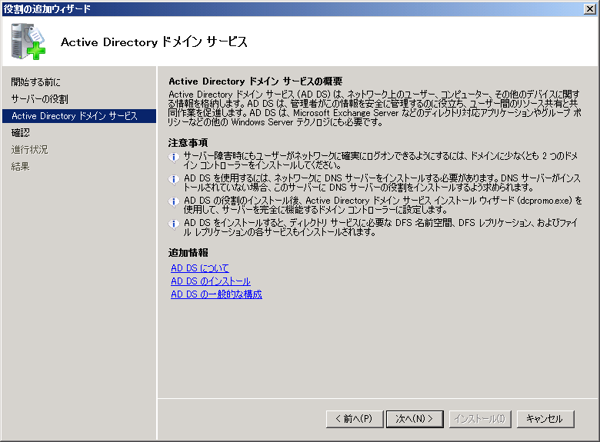Click the 追加情報 heading

click(188, 253)
